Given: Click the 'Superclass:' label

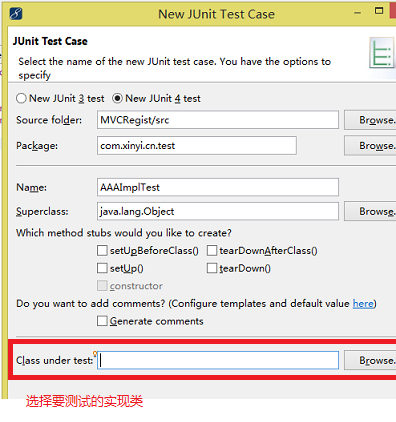Looking at the screenshot, I should pyautogui.click(x=42, y=211).
